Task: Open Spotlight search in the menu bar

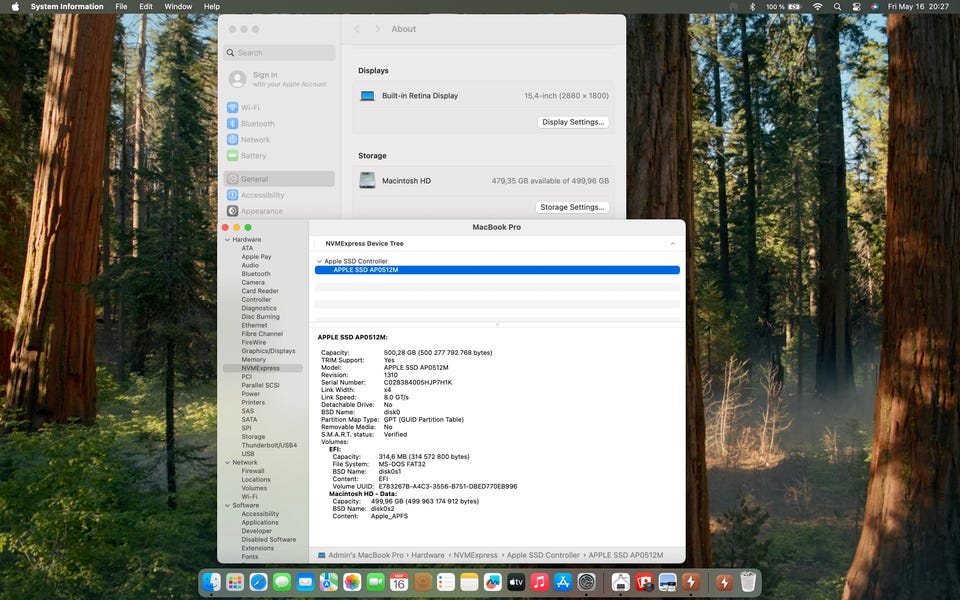Action: [837, 7]
